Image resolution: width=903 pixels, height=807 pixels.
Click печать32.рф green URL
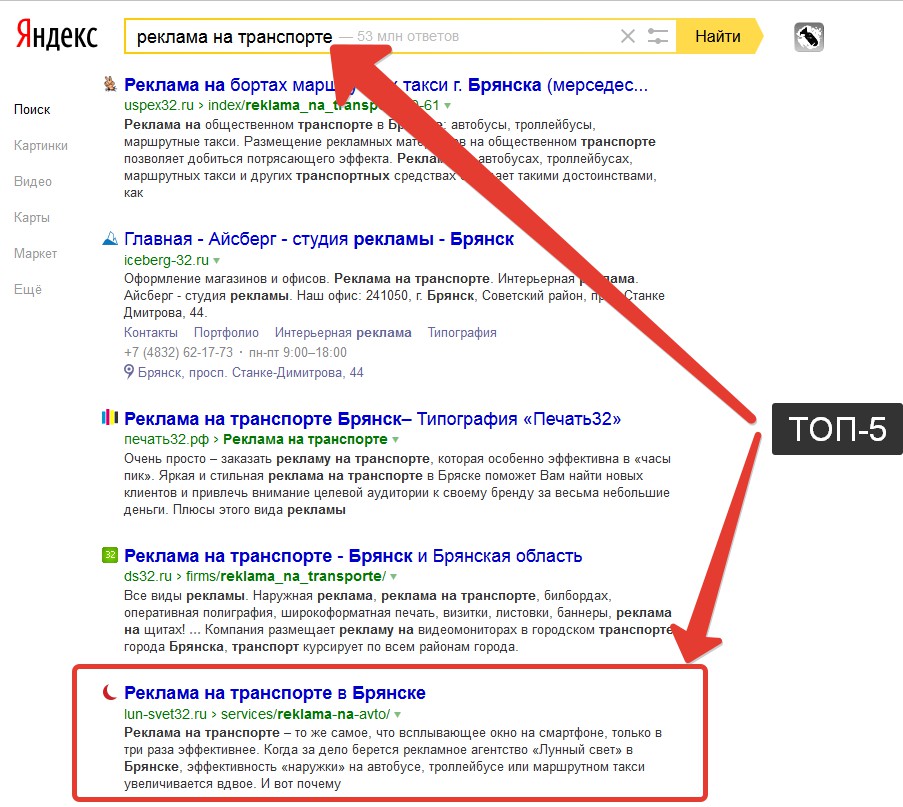(256, 440)
